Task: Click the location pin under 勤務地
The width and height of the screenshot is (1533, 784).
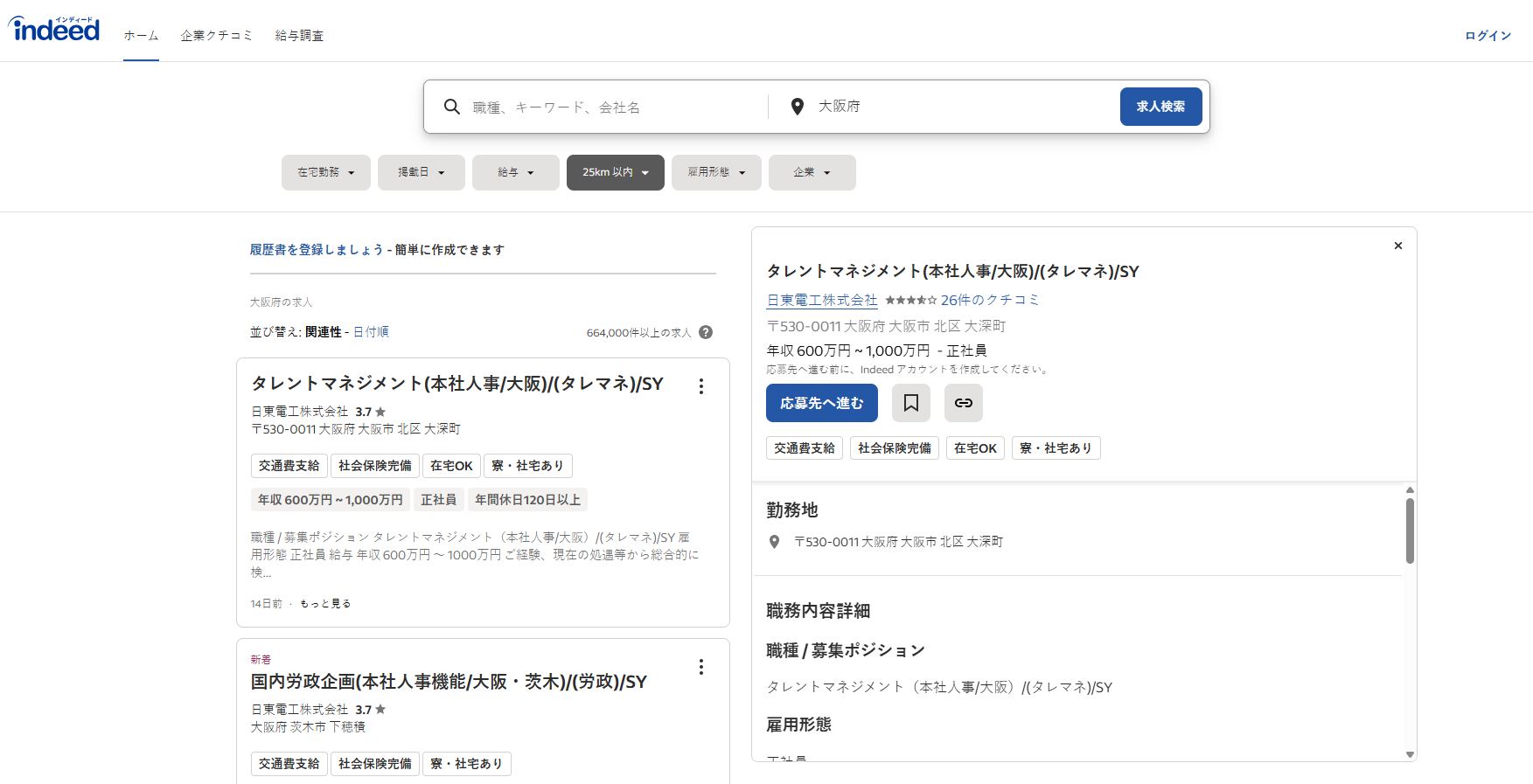Action: pos(774,542)
